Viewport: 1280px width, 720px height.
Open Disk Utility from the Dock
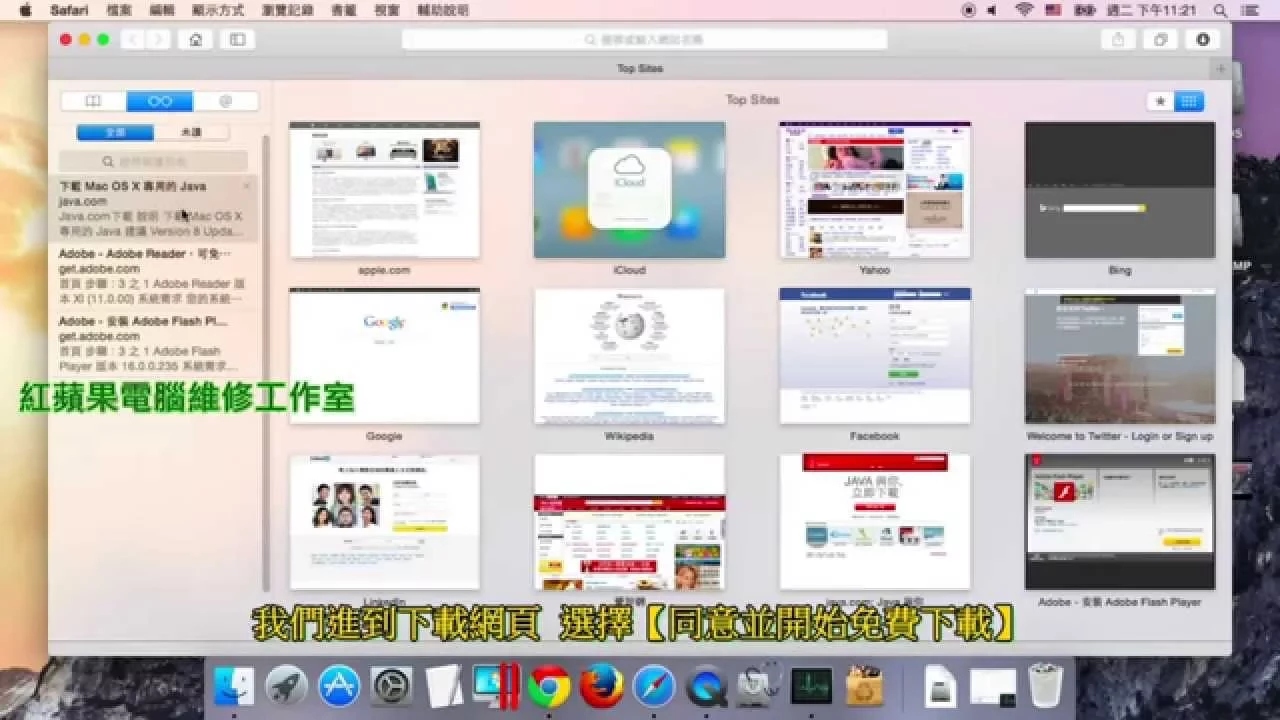[759, 686]
